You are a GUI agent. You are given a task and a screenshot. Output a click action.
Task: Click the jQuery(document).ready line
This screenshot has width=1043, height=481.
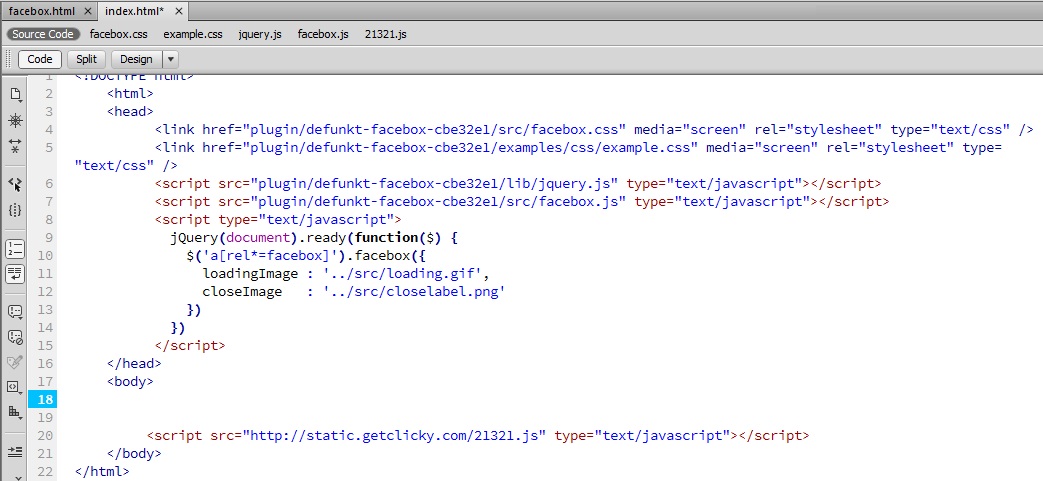tap(315, 238)
